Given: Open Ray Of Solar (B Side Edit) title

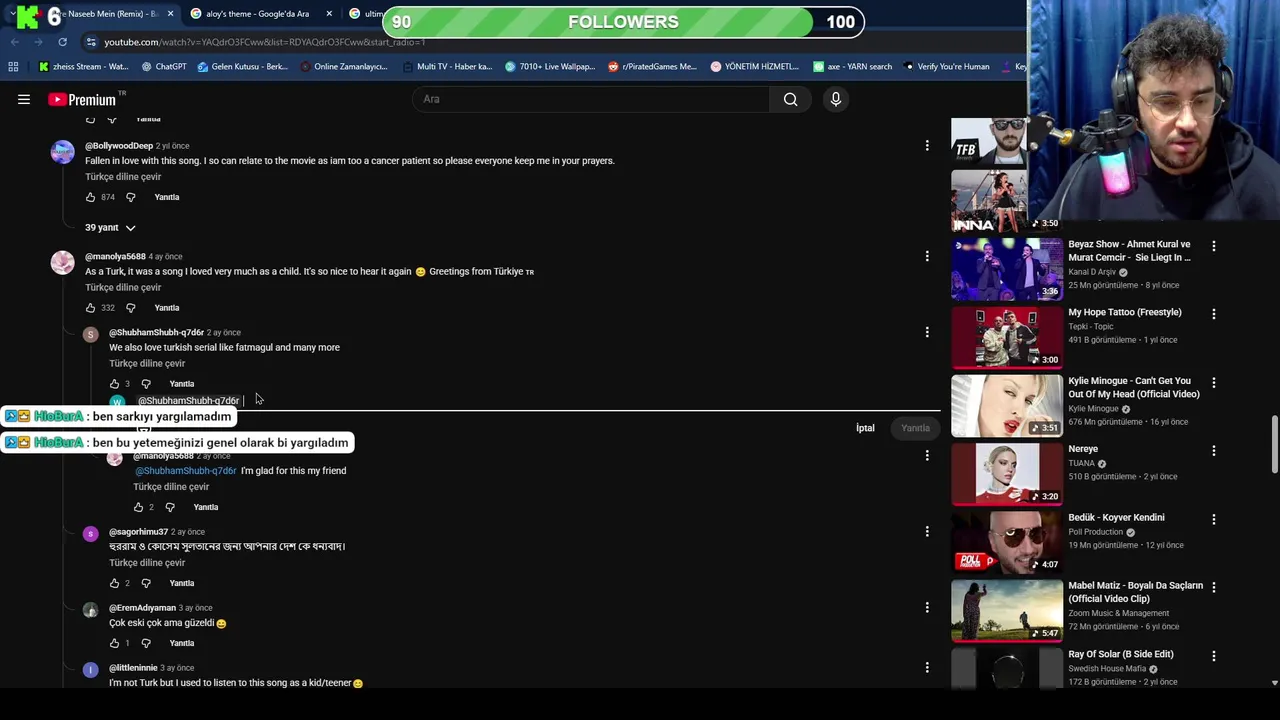Looking at the screenshot, I should coord(1120,654).
